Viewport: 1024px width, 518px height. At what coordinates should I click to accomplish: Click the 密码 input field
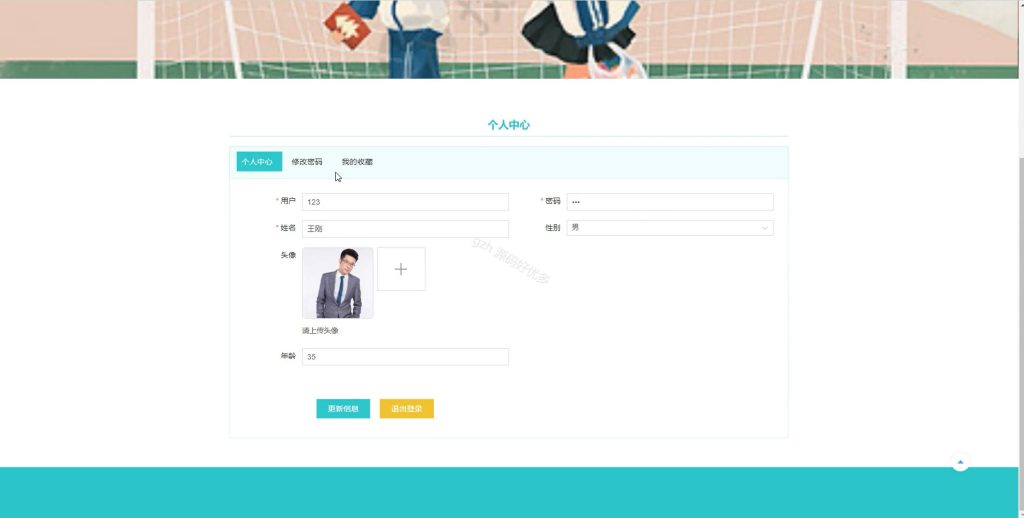click(670, 202)
